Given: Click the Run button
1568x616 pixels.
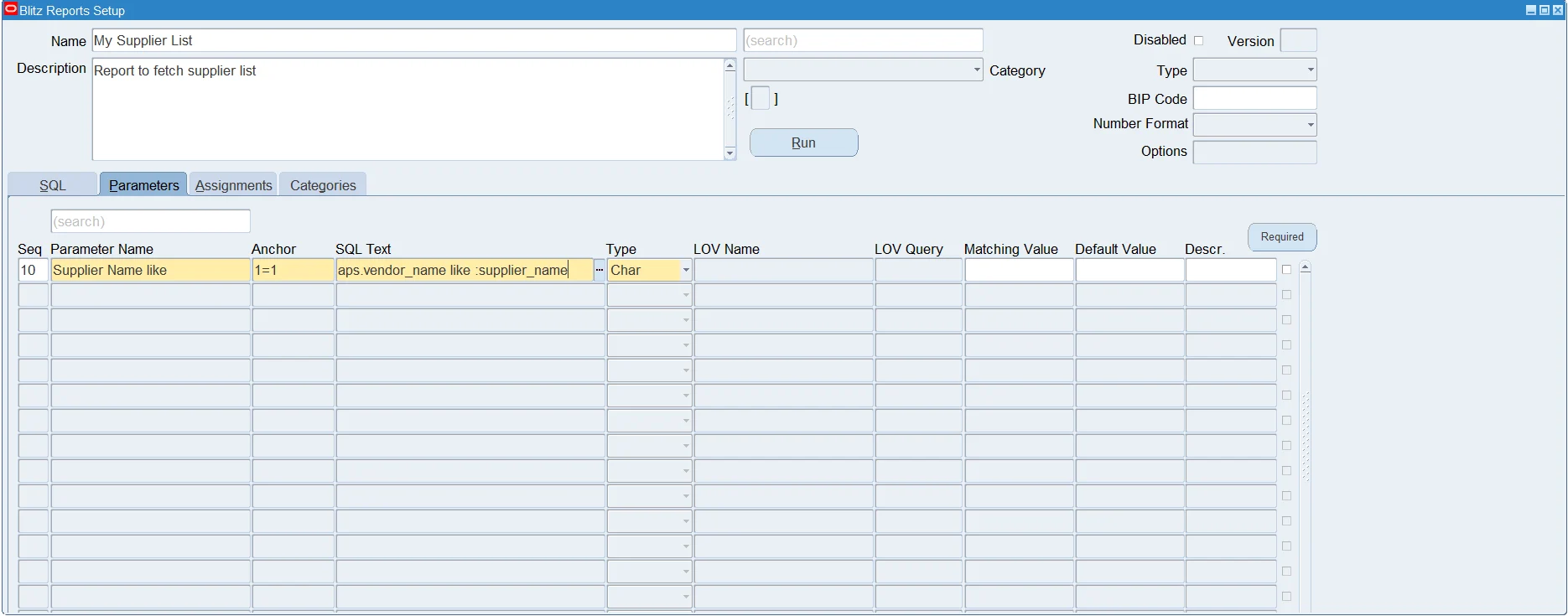Looking at the screenshot, I should 803,142.
